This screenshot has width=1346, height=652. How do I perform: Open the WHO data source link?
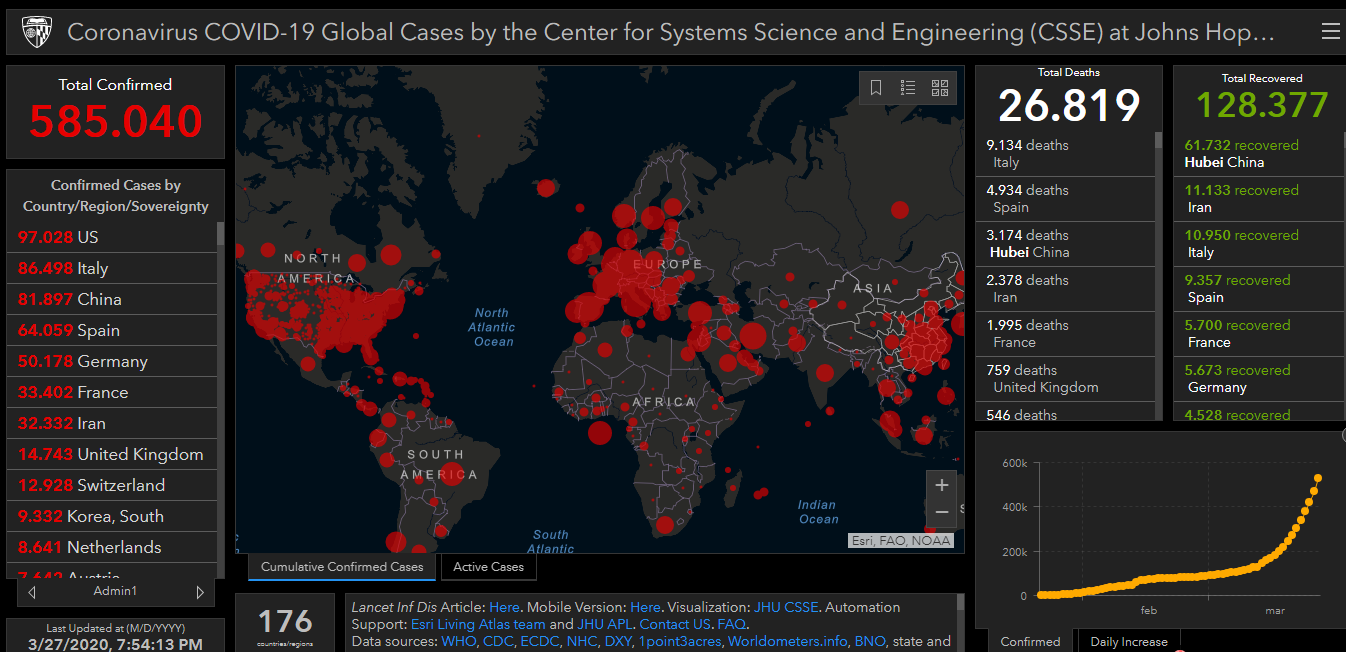[x=457, y=641]
